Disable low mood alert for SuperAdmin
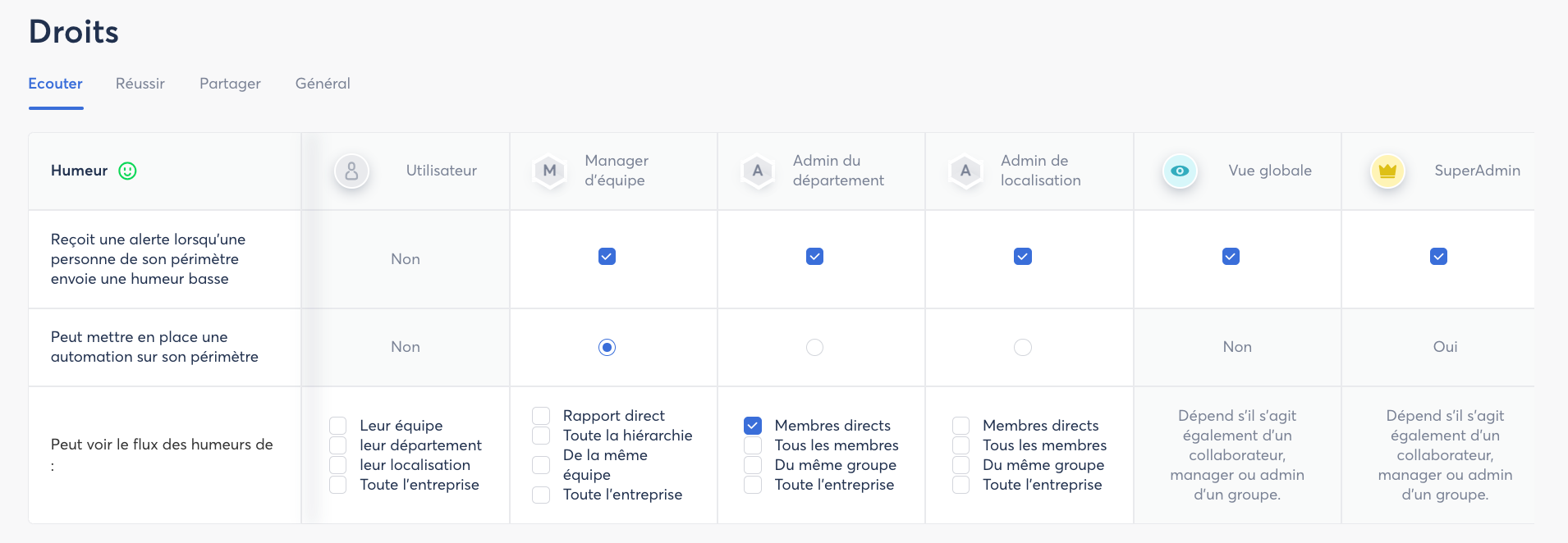 (x=1438, y=257)
